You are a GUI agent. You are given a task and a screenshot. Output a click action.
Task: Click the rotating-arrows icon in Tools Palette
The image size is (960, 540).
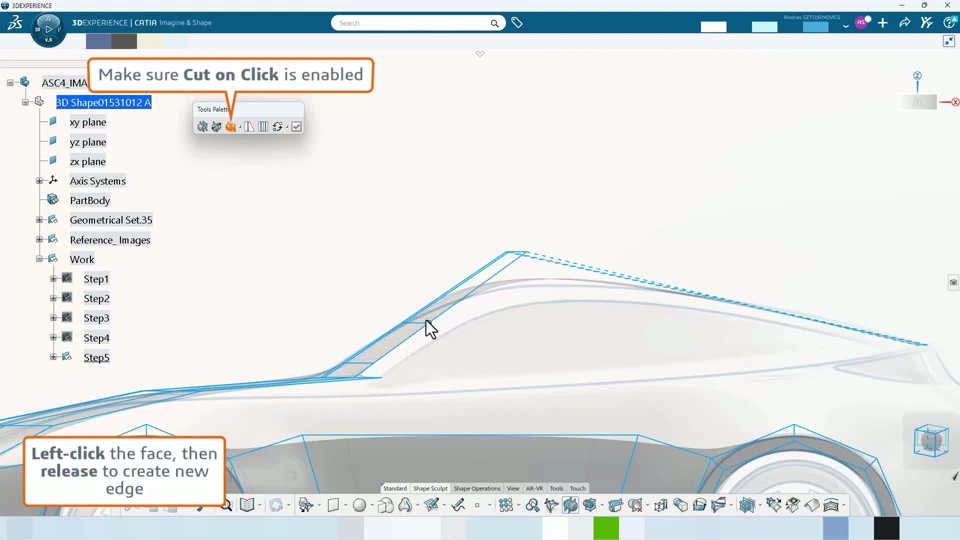point(277,127)
